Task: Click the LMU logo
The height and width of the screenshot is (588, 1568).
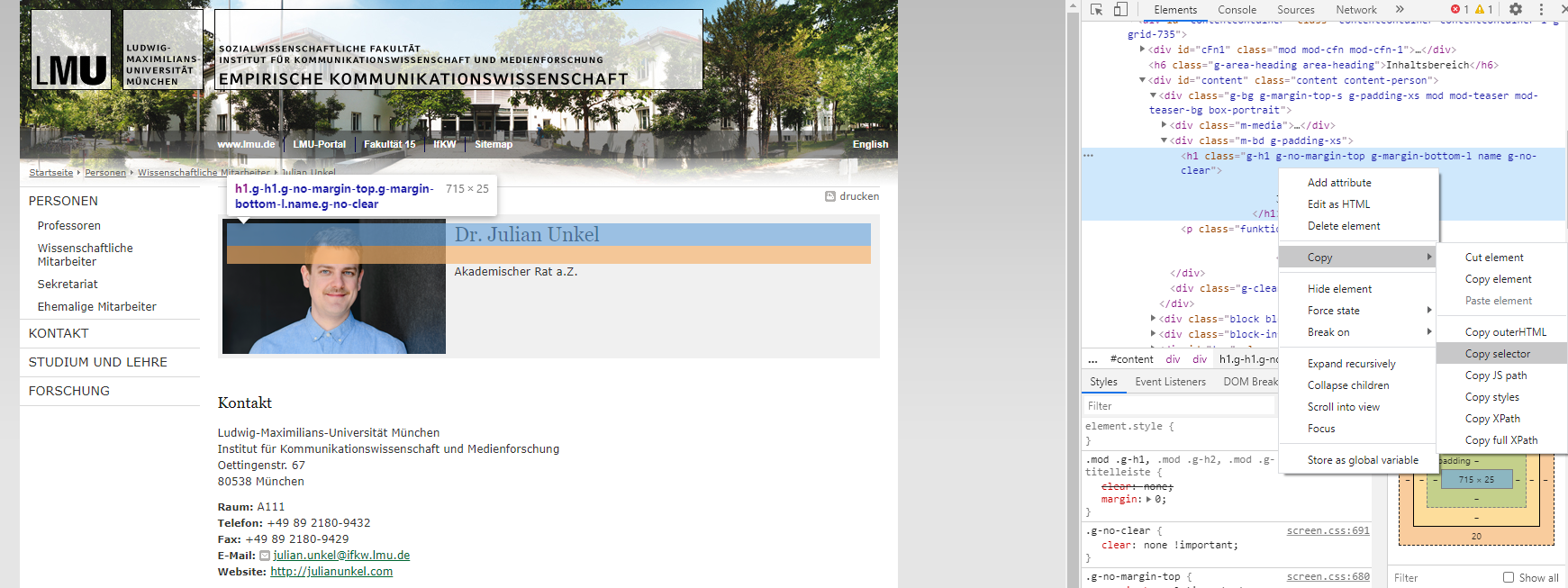Action: tap(71, 50)
